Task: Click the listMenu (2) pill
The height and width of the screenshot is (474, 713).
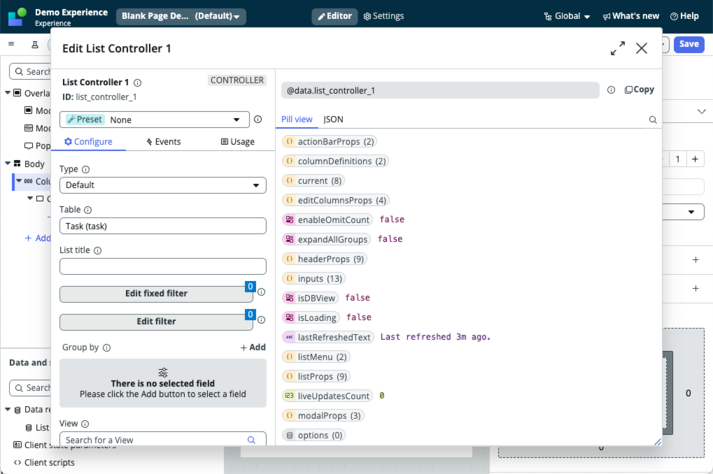Action: click(x=316, y=357)
